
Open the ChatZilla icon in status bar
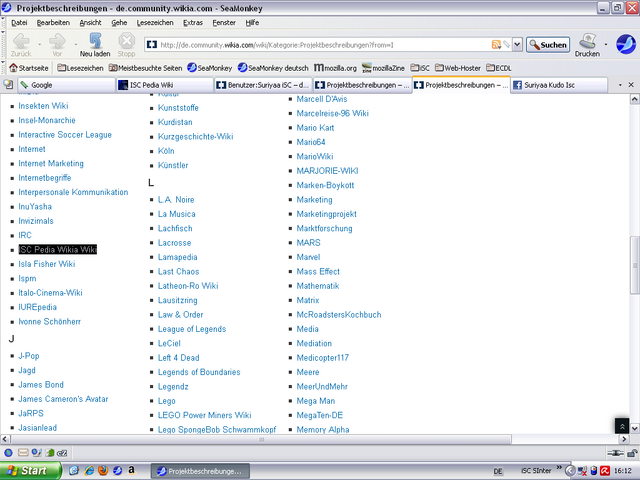(62, 453)
